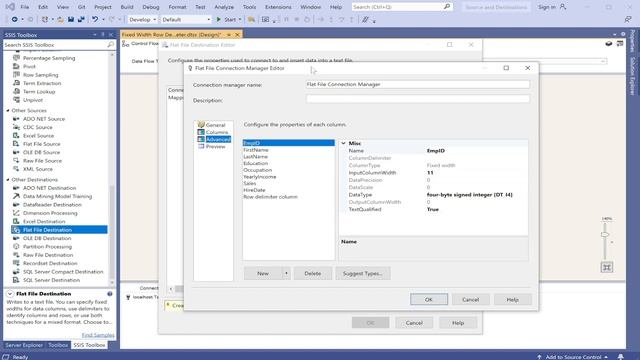This screenshot has height=360, width=640.
Task: Click the Suggest Types button
Action: coord(362,273)
